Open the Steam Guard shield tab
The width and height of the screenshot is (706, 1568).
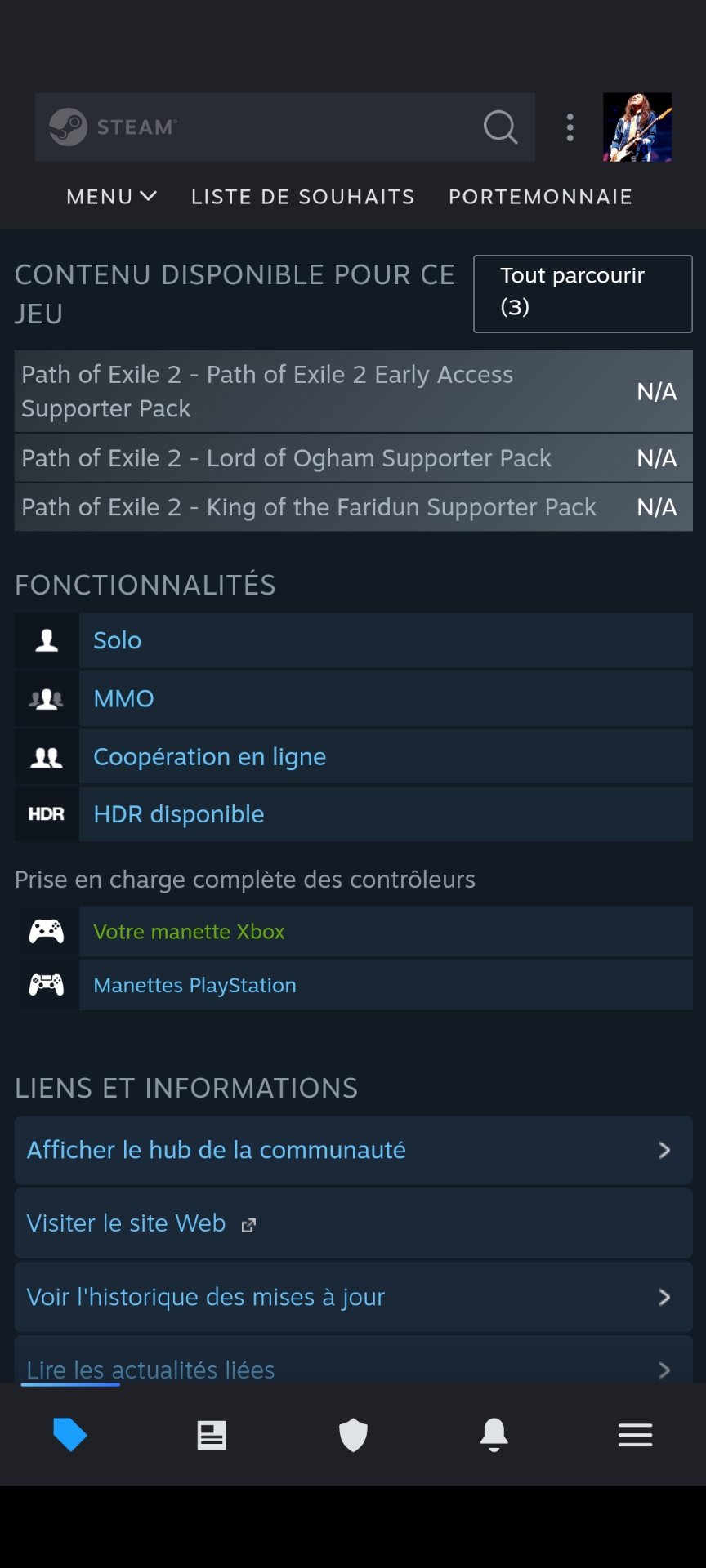click(353, 1435)
